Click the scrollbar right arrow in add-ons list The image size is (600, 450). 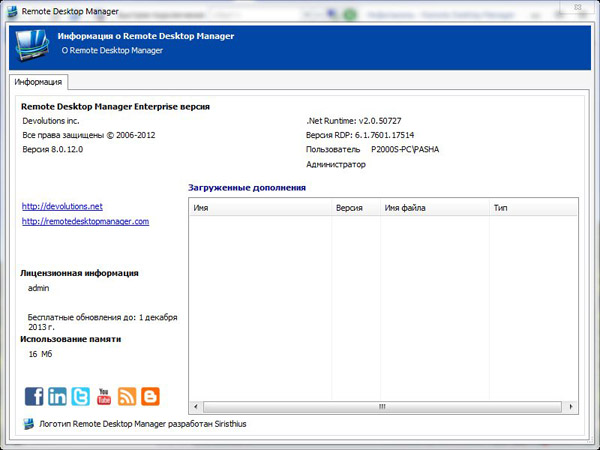coord(572,407)
